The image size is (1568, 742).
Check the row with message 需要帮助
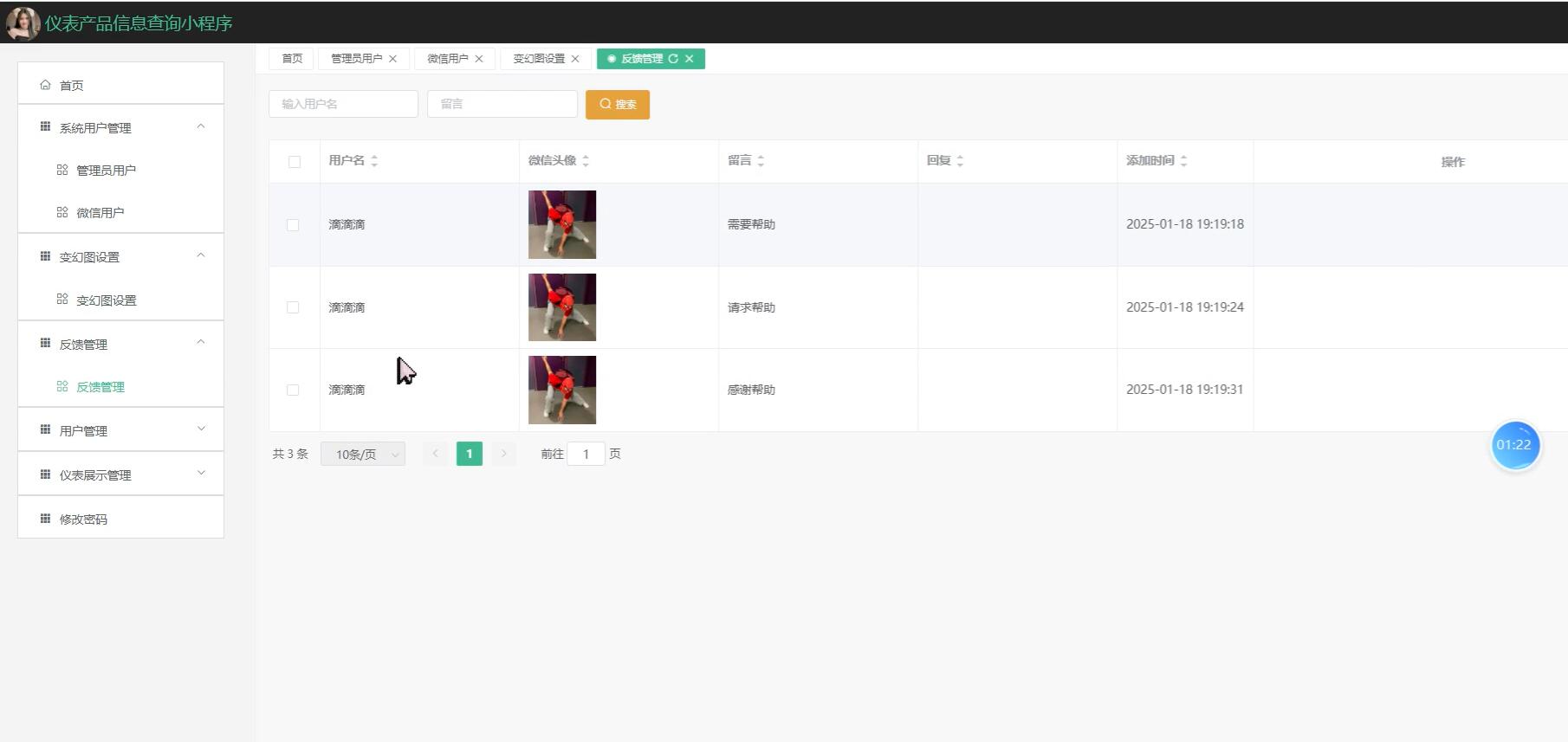(x=293, y=225)
